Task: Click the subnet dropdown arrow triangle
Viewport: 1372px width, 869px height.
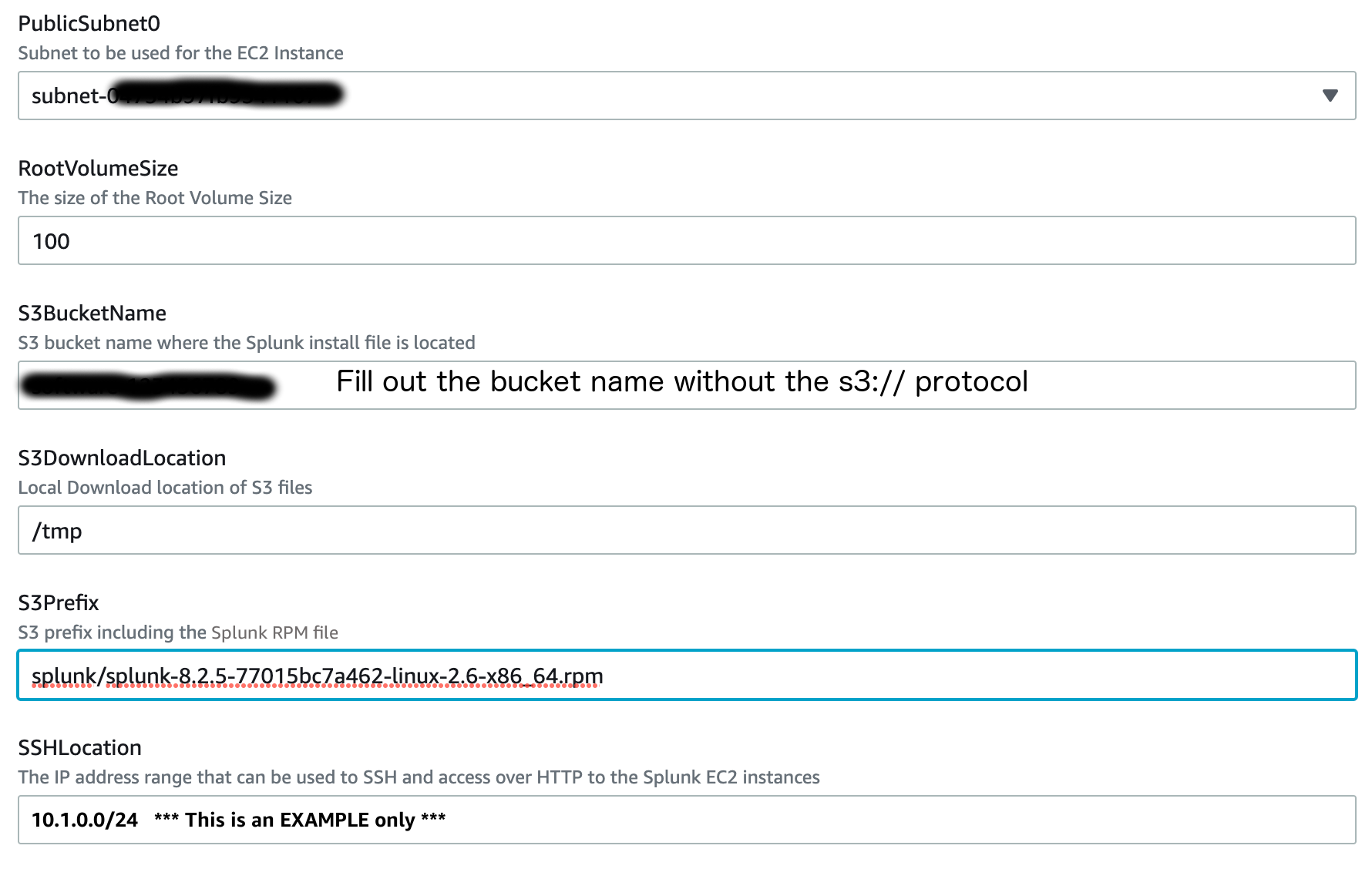Action: [1331, 95]
